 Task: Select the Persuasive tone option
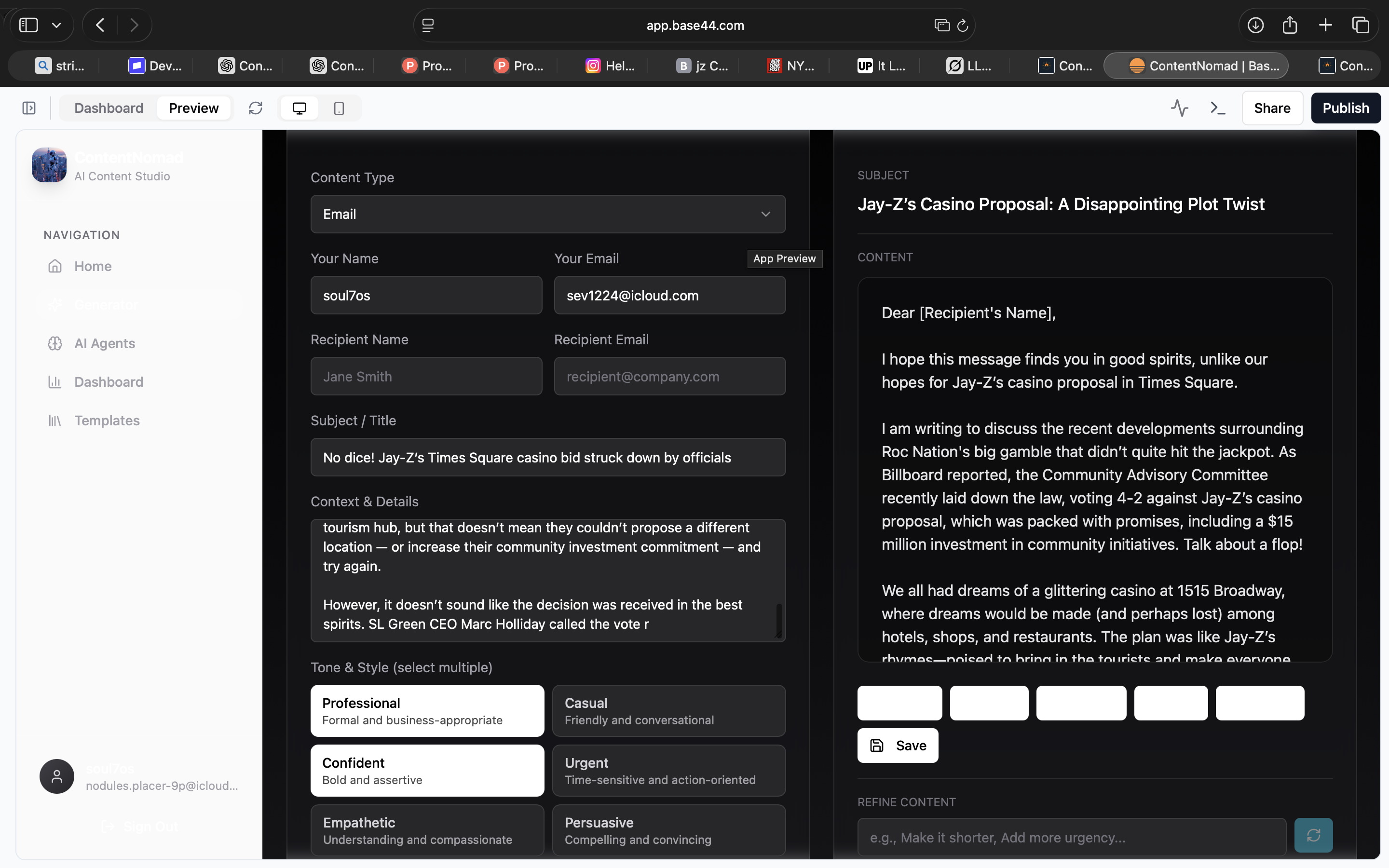coord(668,830)
